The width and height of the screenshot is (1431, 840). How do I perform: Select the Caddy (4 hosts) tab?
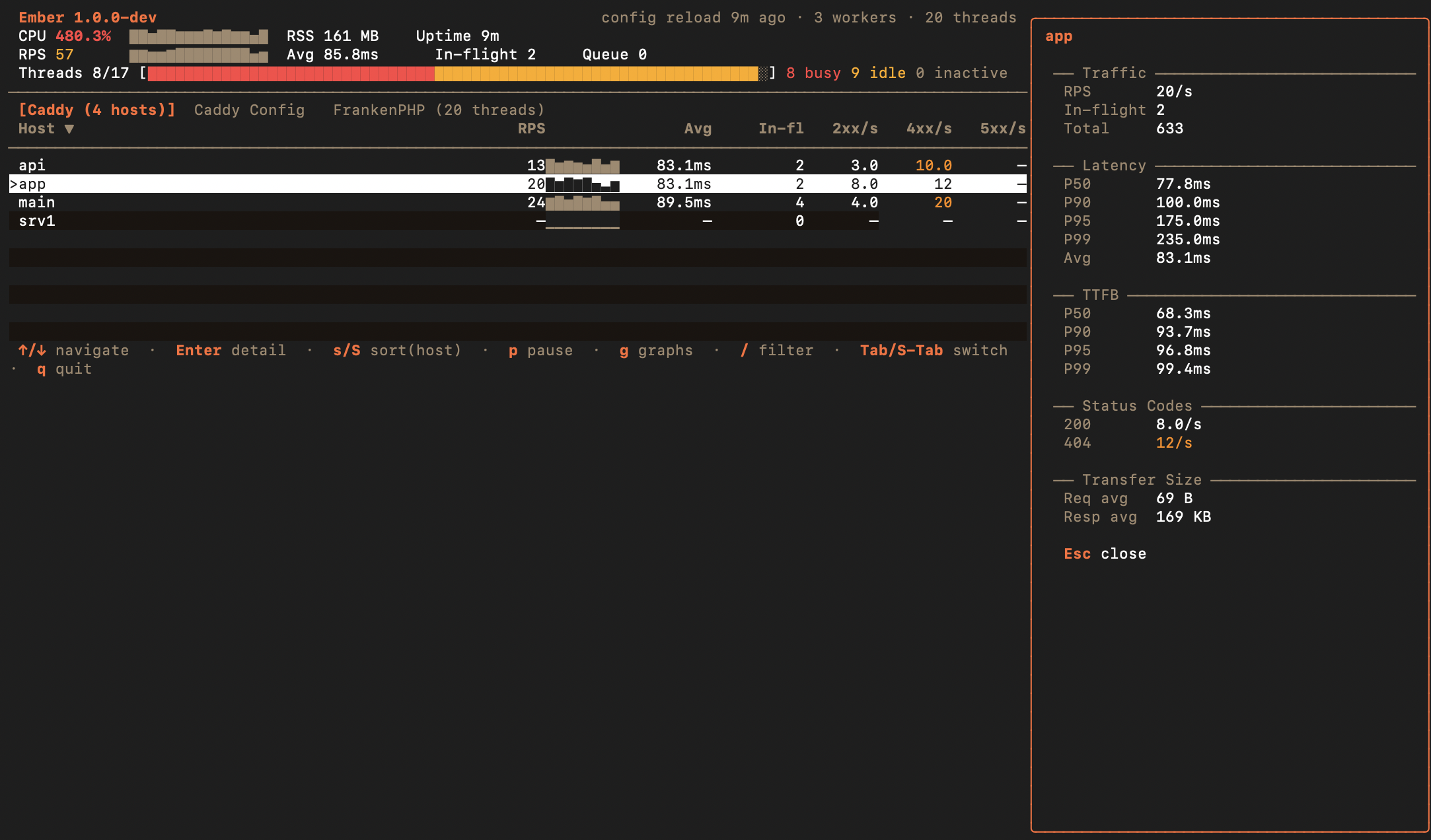96,110
